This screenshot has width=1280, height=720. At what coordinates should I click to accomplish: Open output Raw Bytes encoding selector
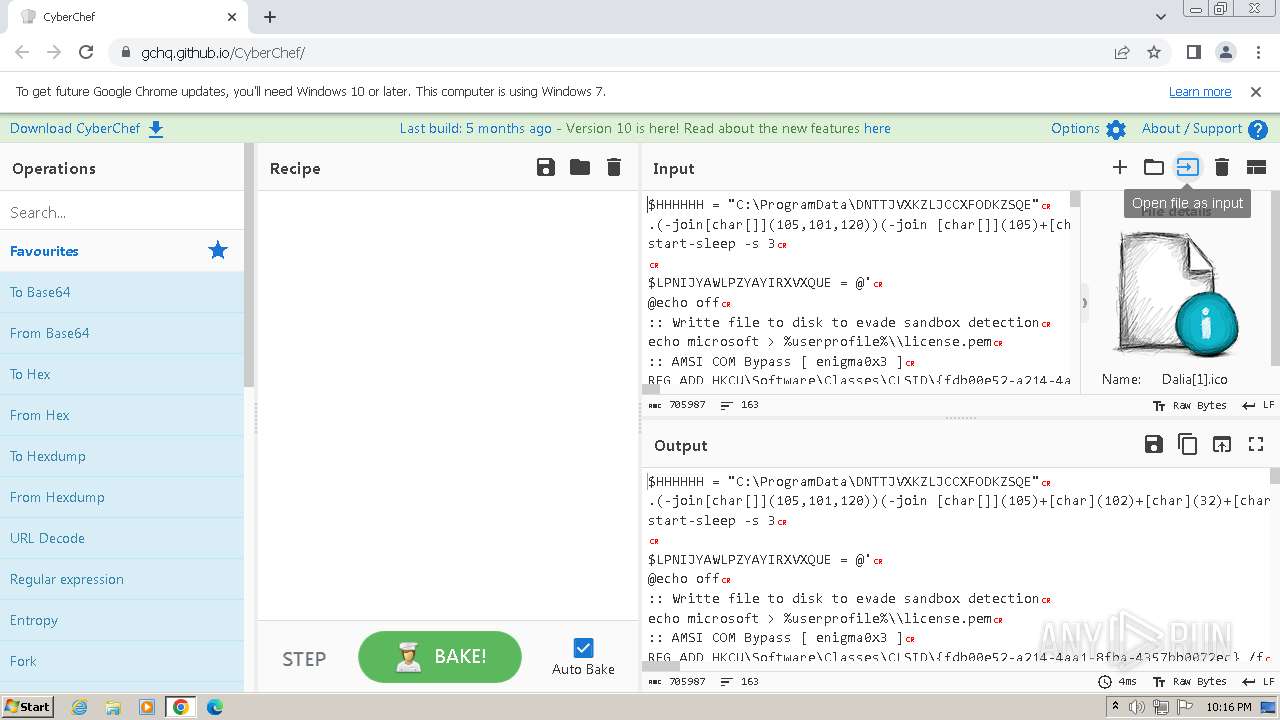[x=1190, y=681]
